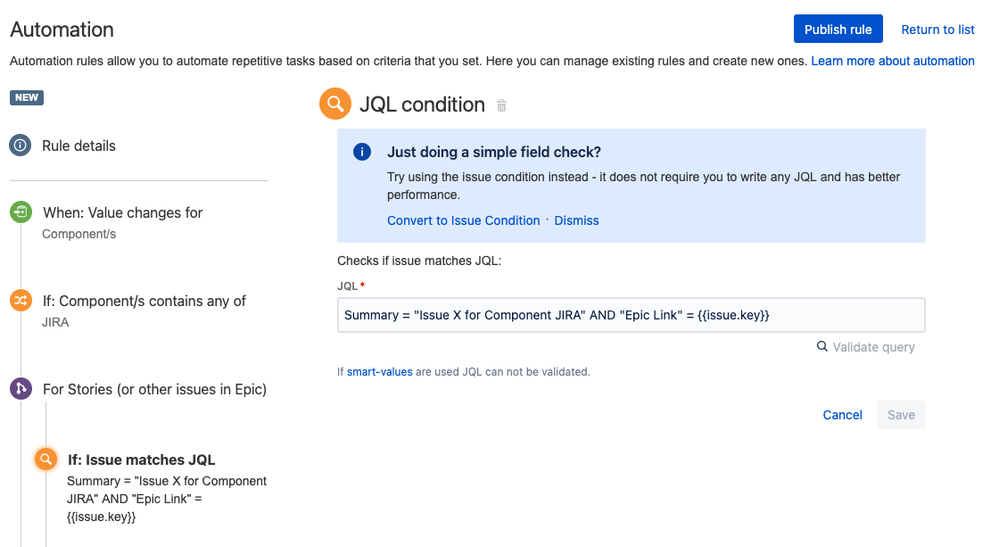The height and width of the screenshot is (547, 999).
Task: Click the magnifier icon next to Validate query
Action: [x=822, y=347]
